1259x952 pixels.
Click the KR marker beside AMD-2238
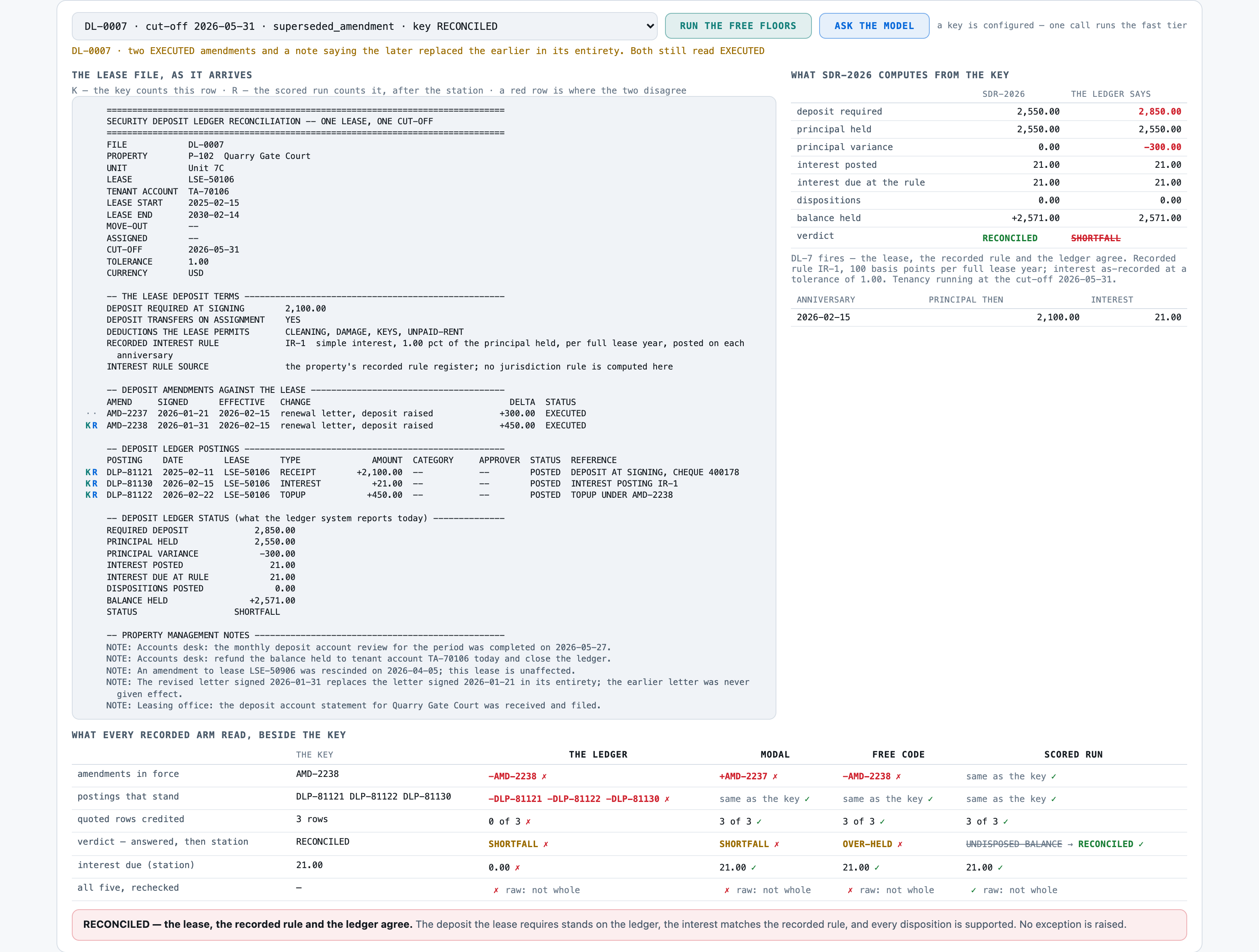91,426
